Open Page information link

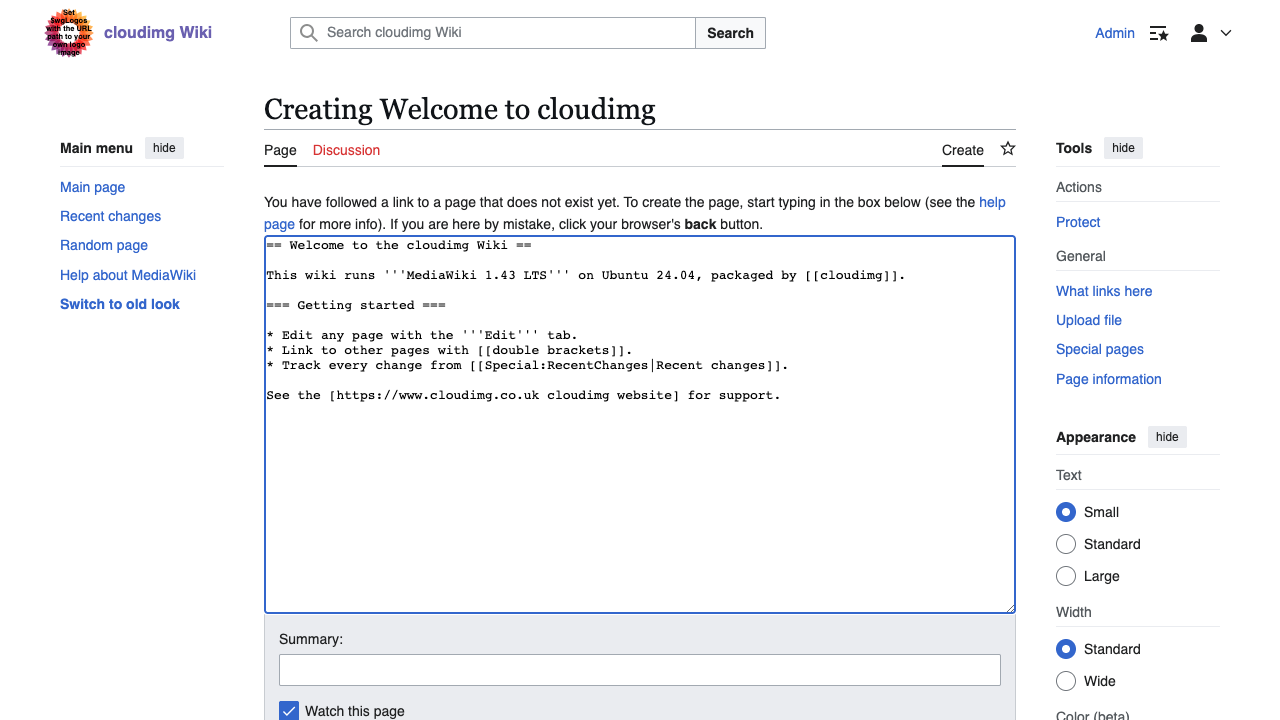(1109, 379)
